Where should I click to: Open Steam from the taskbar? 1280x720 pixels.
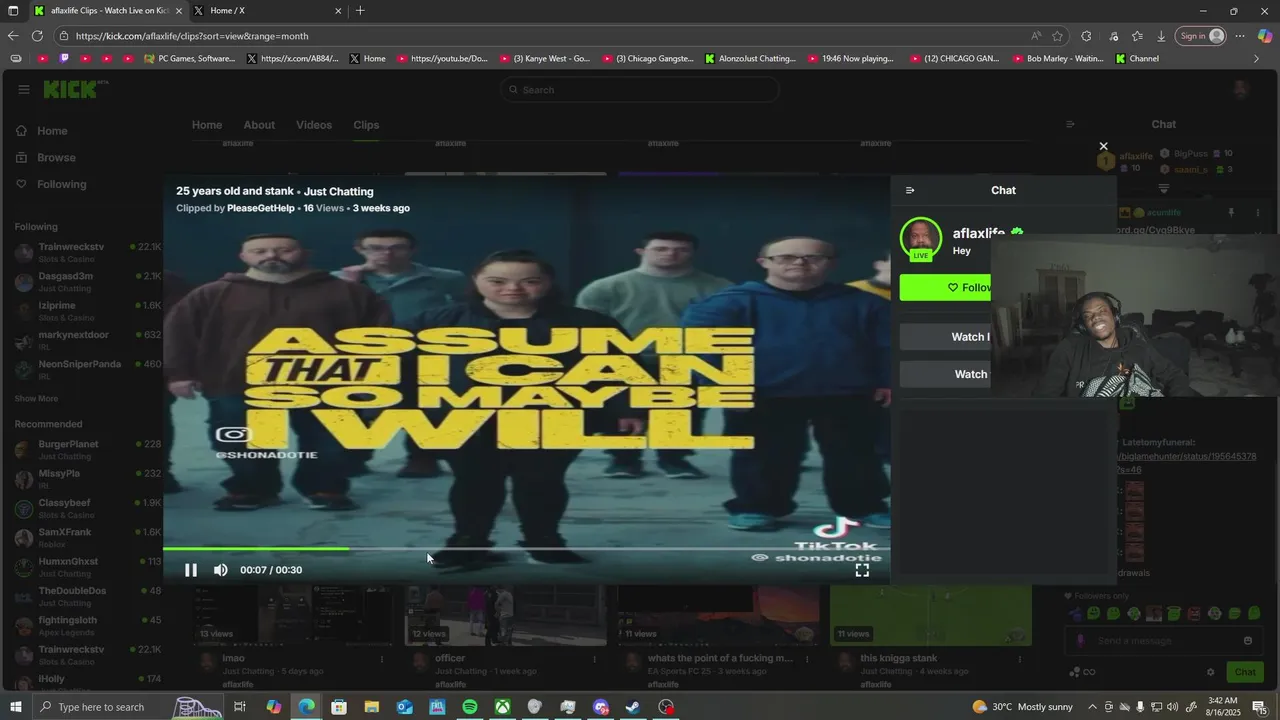tap(633, 707)
